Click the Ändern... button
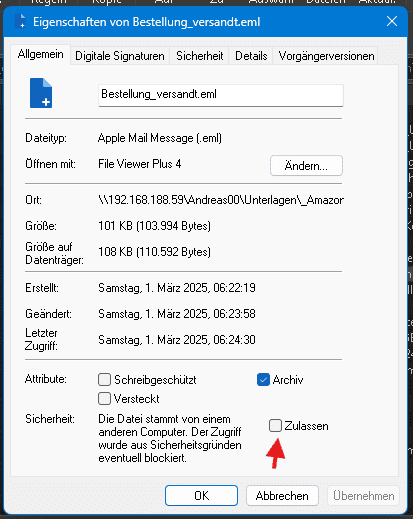413x519 pixels. tap(306, 166)
